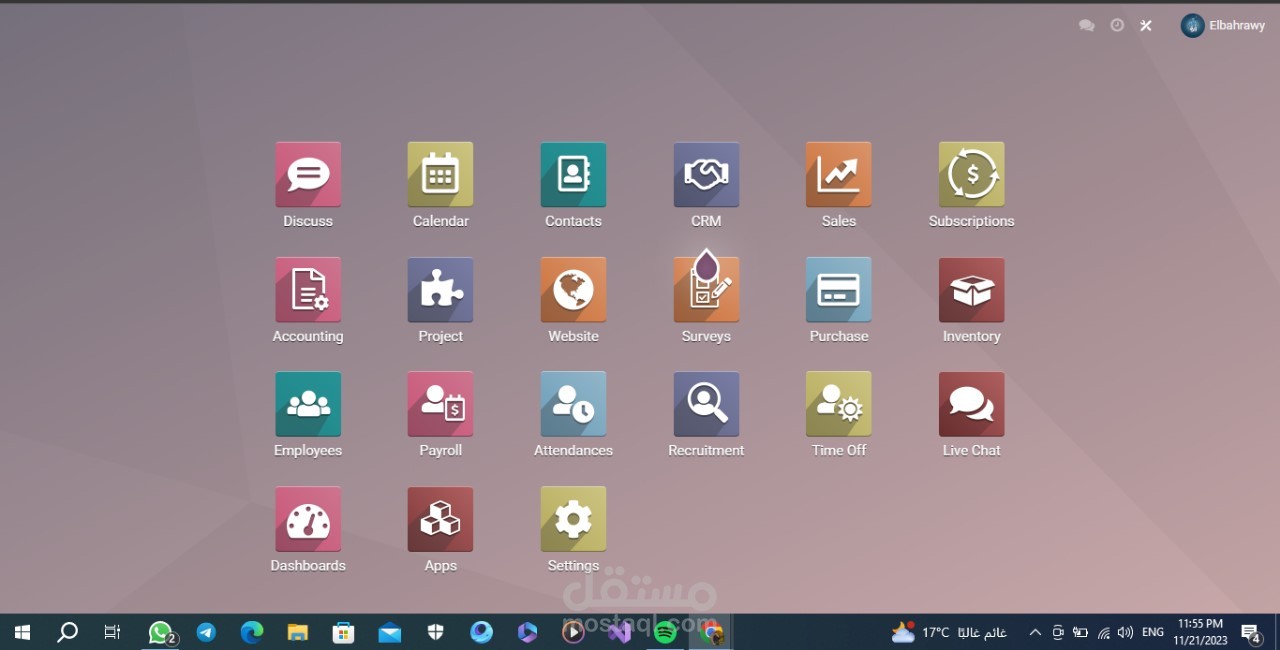The image size is (1280, 650).
Task: Open Windows taskbar search
Action: click(x=67, y=632)
